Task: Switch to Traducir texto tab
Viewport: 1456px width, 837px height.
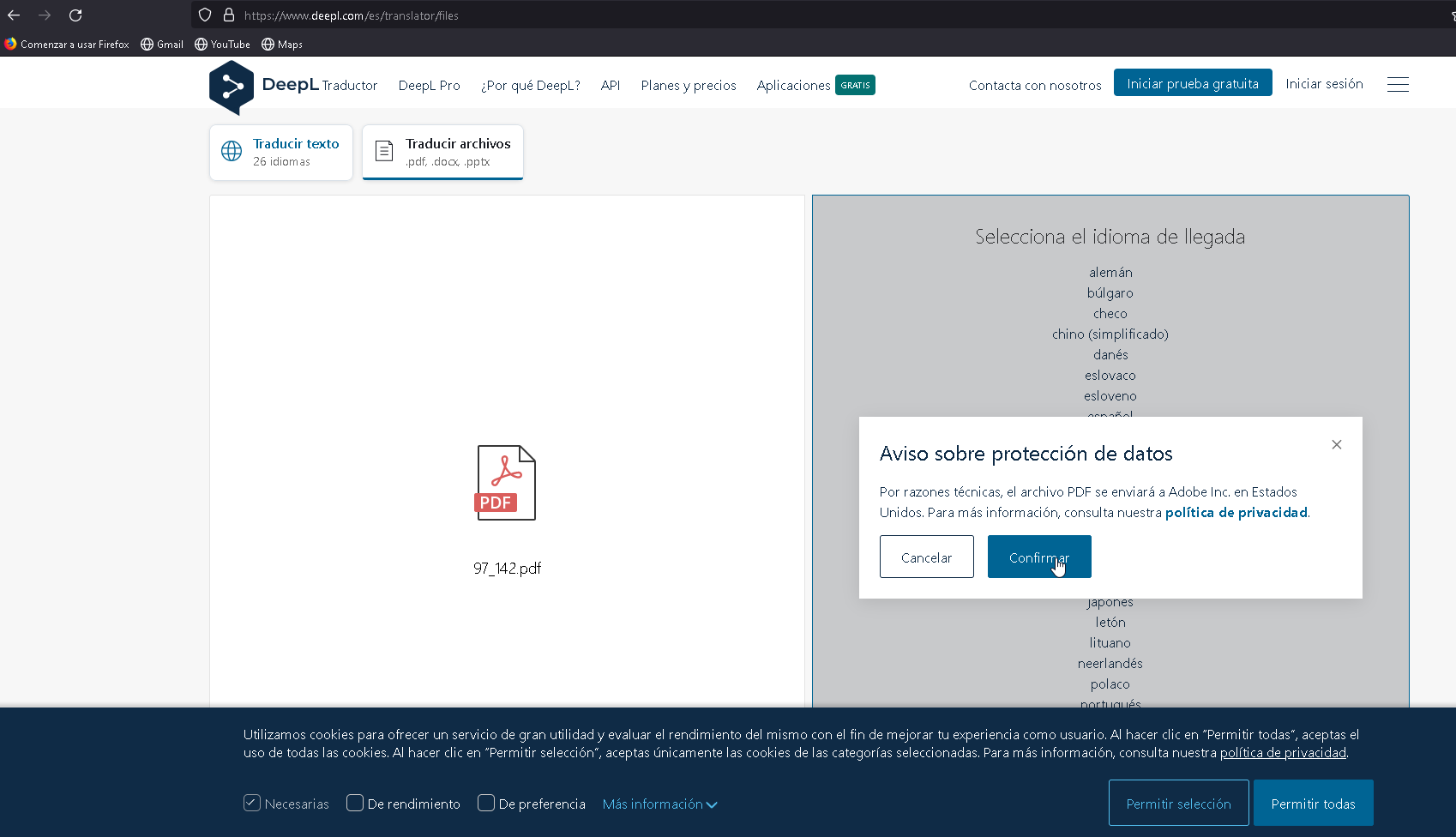Action: (x=281, y=152)
